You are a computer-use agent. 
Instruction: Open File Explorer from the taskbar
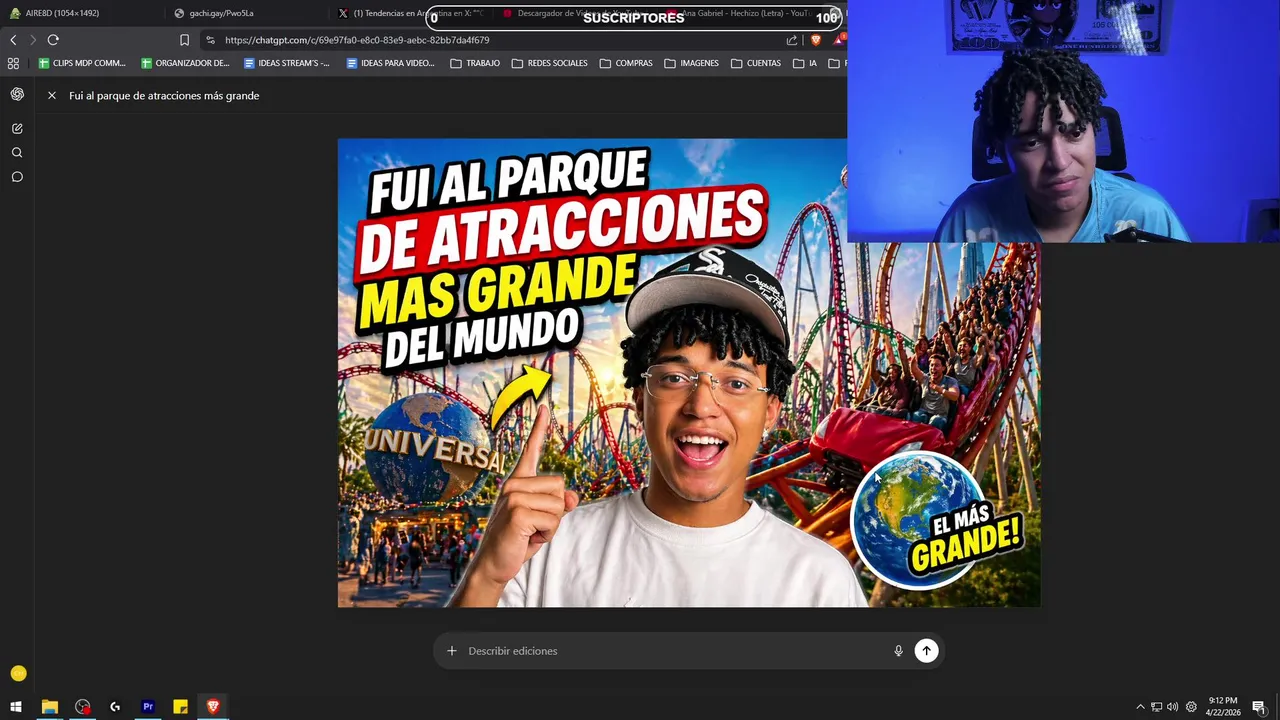point(49,707)
